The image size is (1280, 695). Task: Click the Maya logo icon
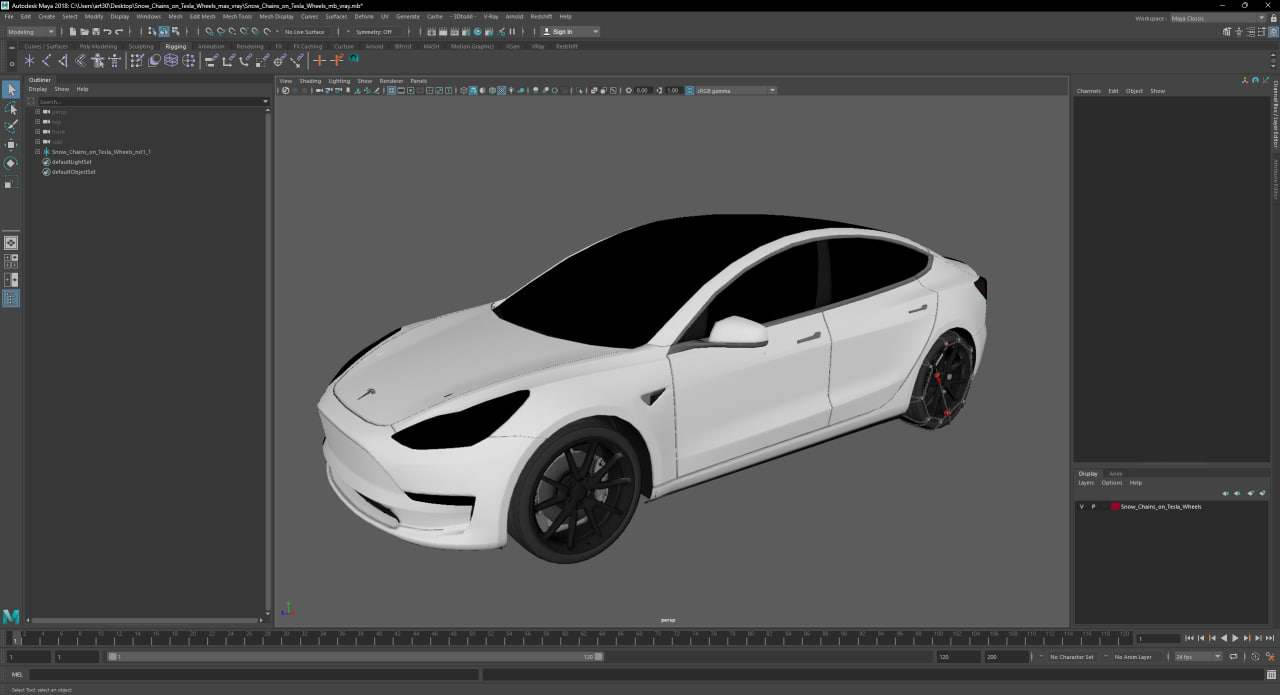click(11, 617)
